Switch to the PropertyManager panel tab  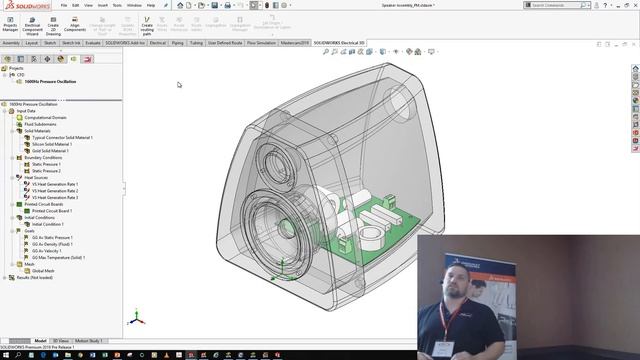[21, 59]
